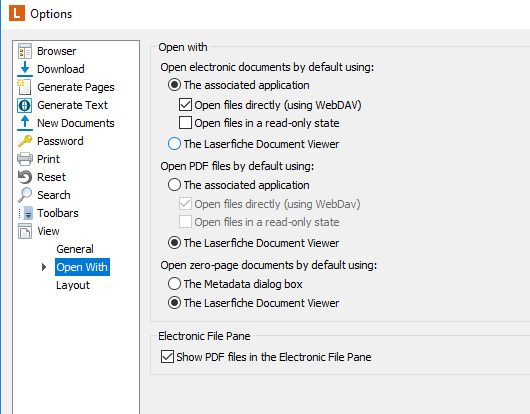
Task: Open Layout under View
Action: pos(73,285)
